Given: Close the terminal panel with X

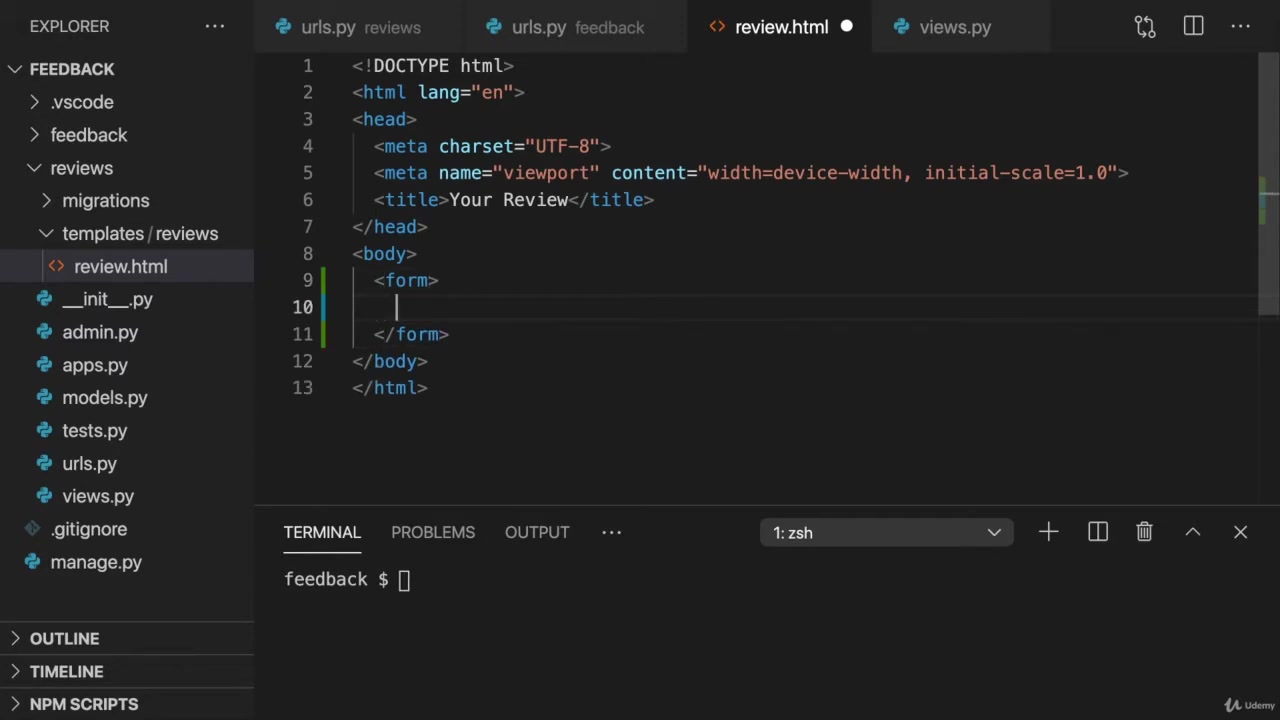Looking at the screenshot, I should (1240, 533).
